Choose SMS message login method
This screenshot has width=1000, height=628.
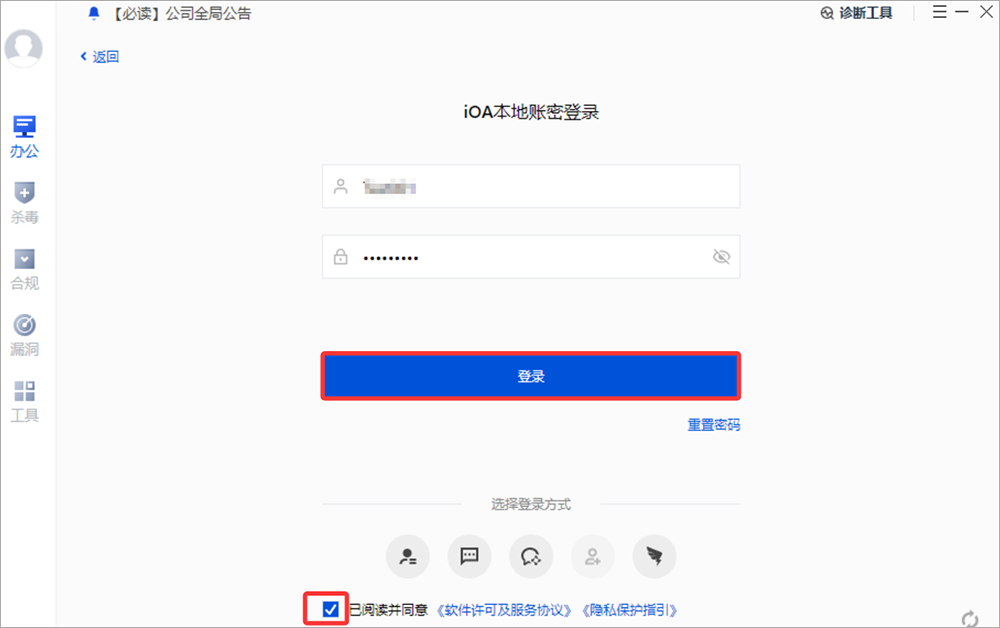[x=469, y=557]
